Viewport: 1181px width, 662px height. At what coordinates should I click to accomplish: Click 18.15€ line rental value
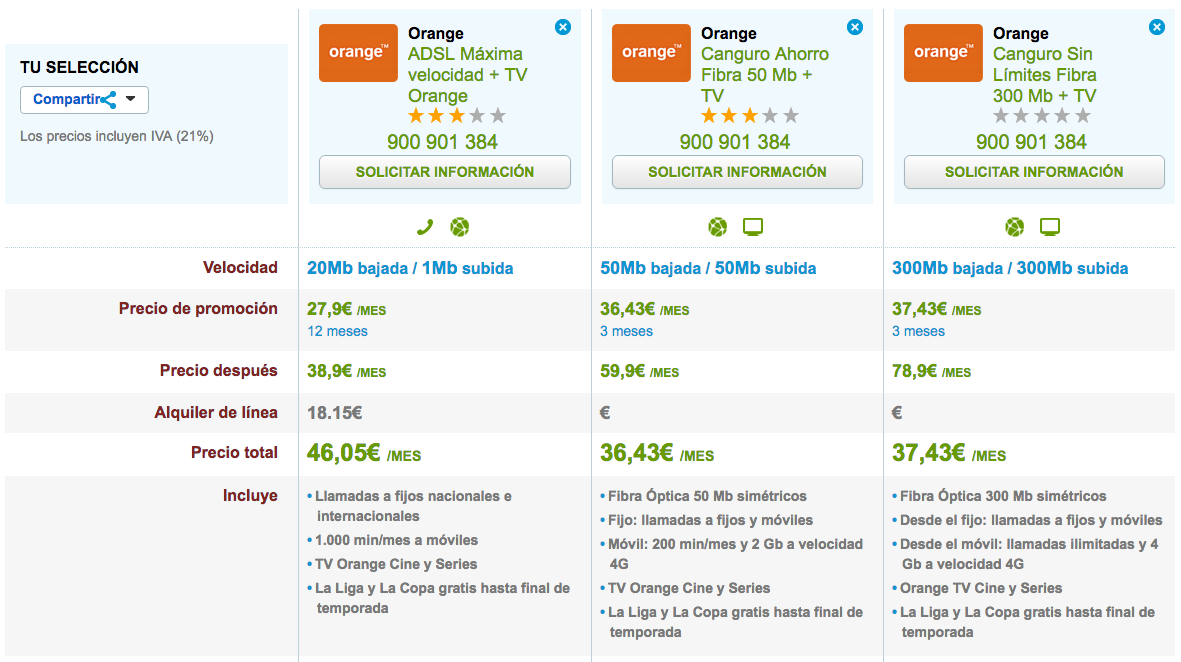tap(334, 413)
